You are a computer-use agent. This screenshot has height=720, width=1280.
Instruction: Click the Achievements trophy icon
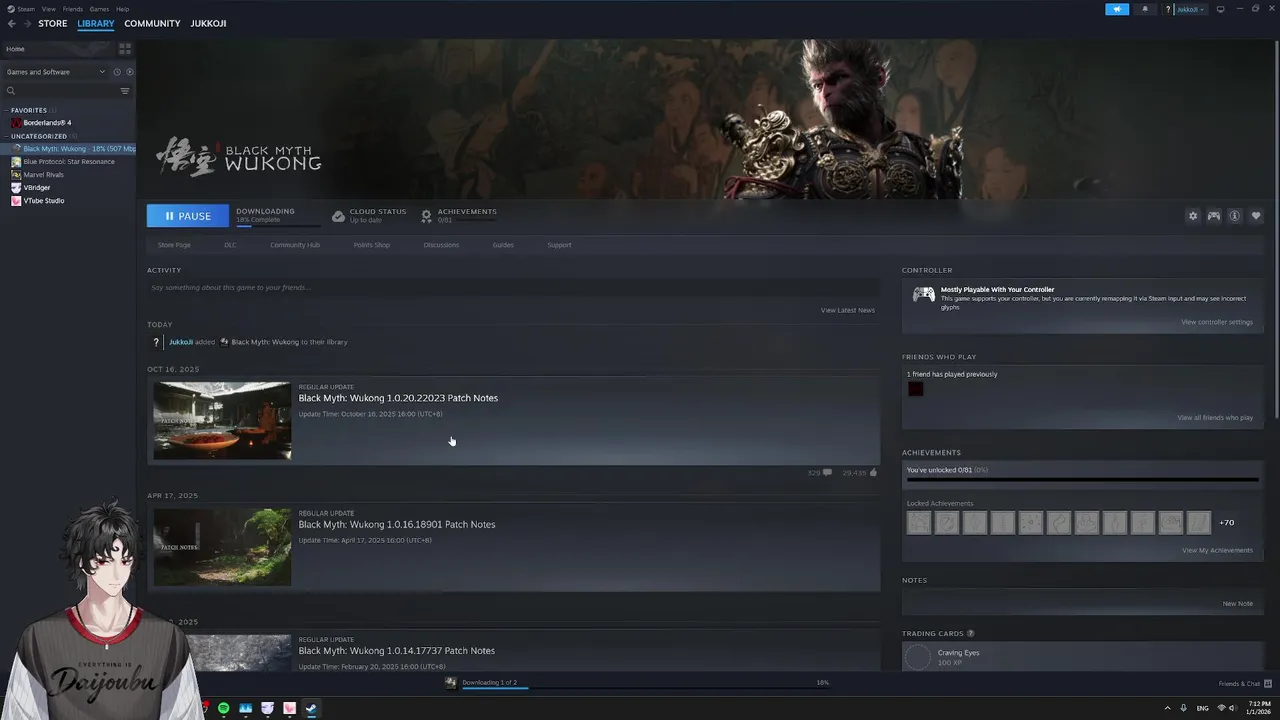[x=427, y=216]
